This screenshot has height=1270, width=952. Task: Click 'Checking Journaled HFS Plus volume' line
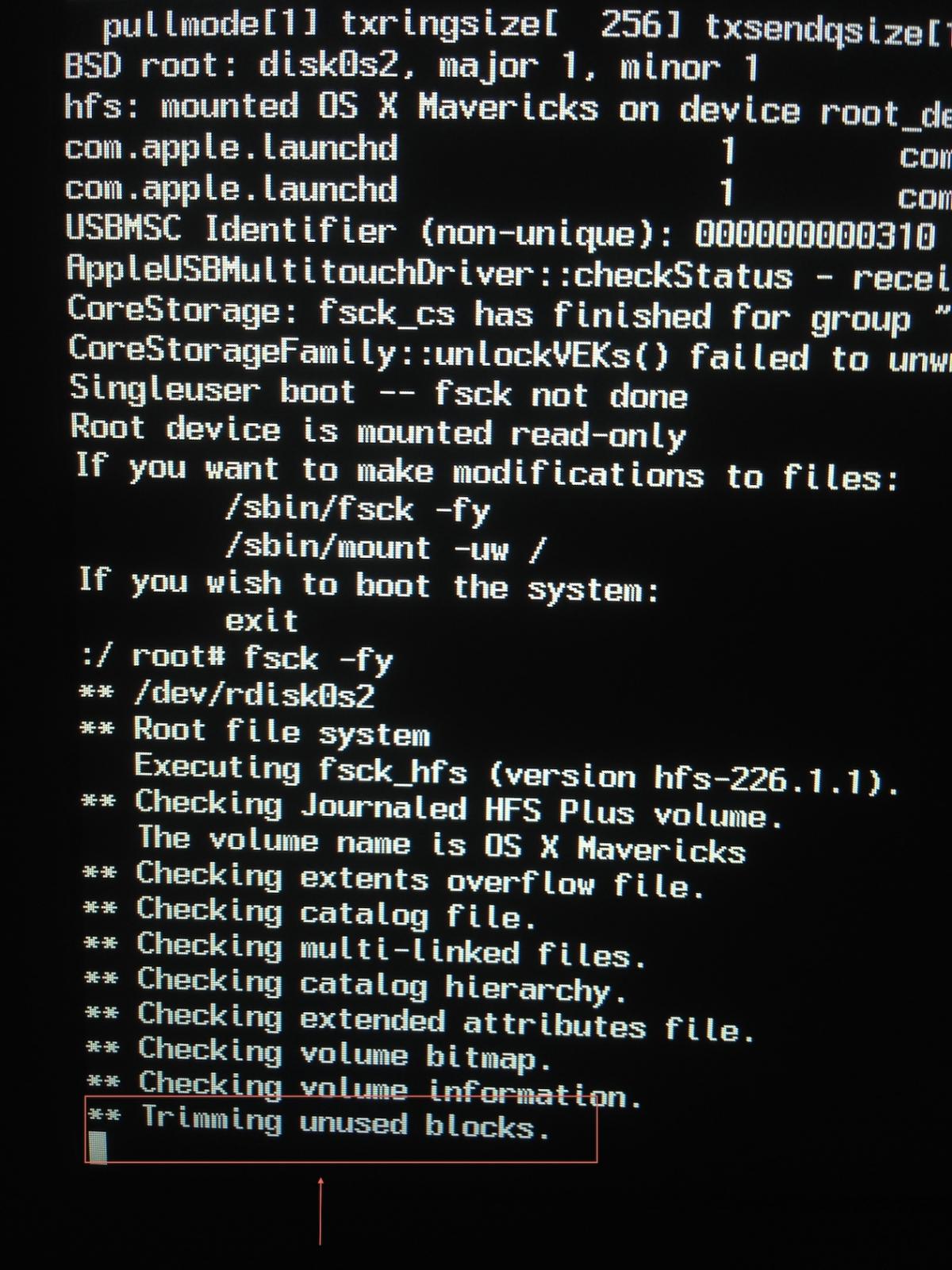click(x=432, y=808)
